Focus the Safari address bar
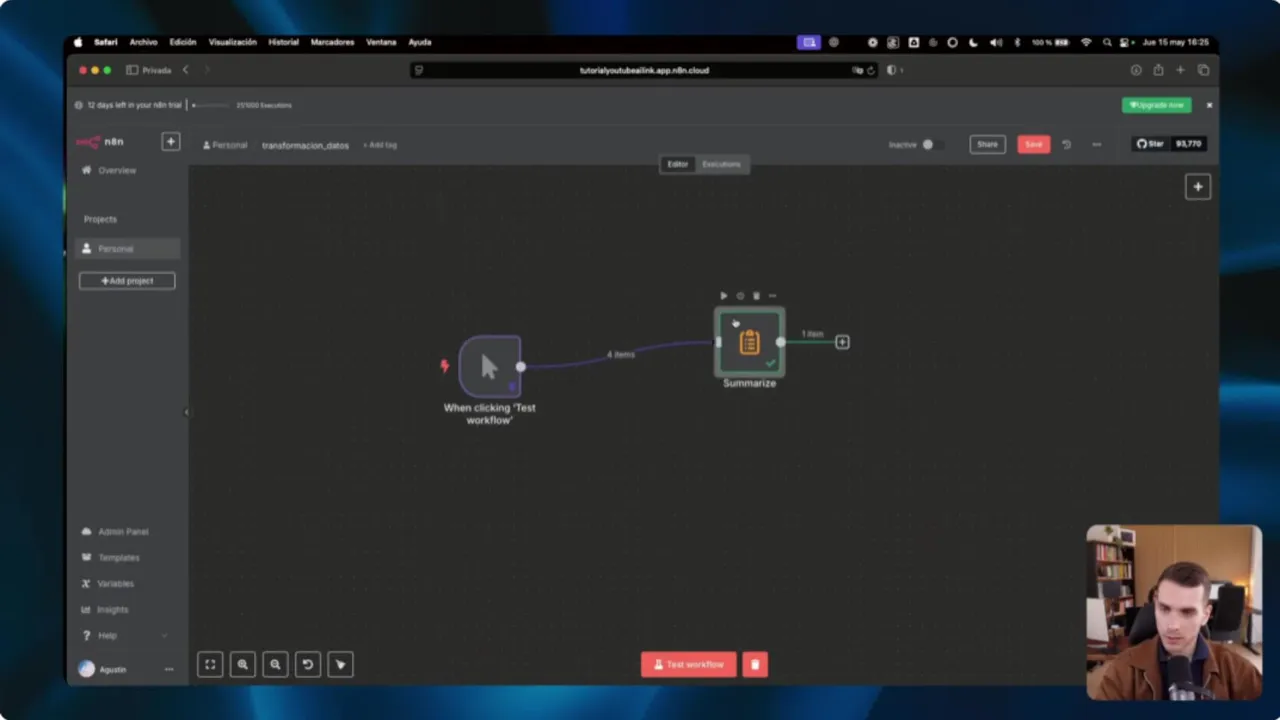 point(644,70)
